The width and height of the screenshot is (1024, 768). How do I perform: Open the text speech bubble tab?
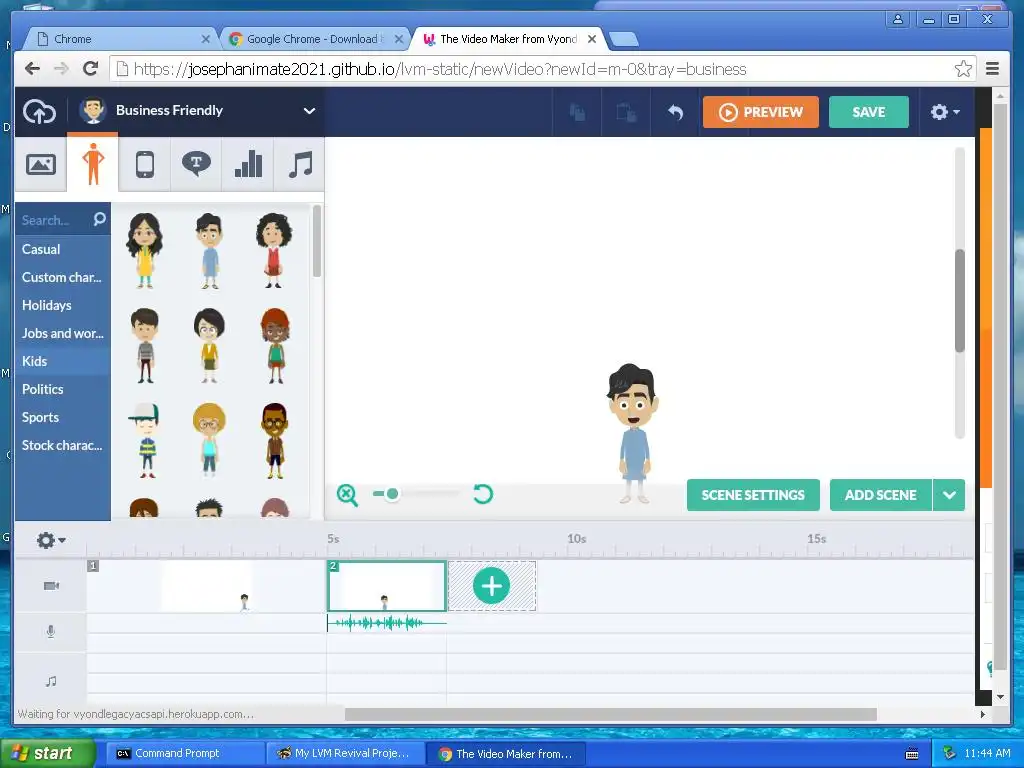pyautogui.click(x=196, y=164)
